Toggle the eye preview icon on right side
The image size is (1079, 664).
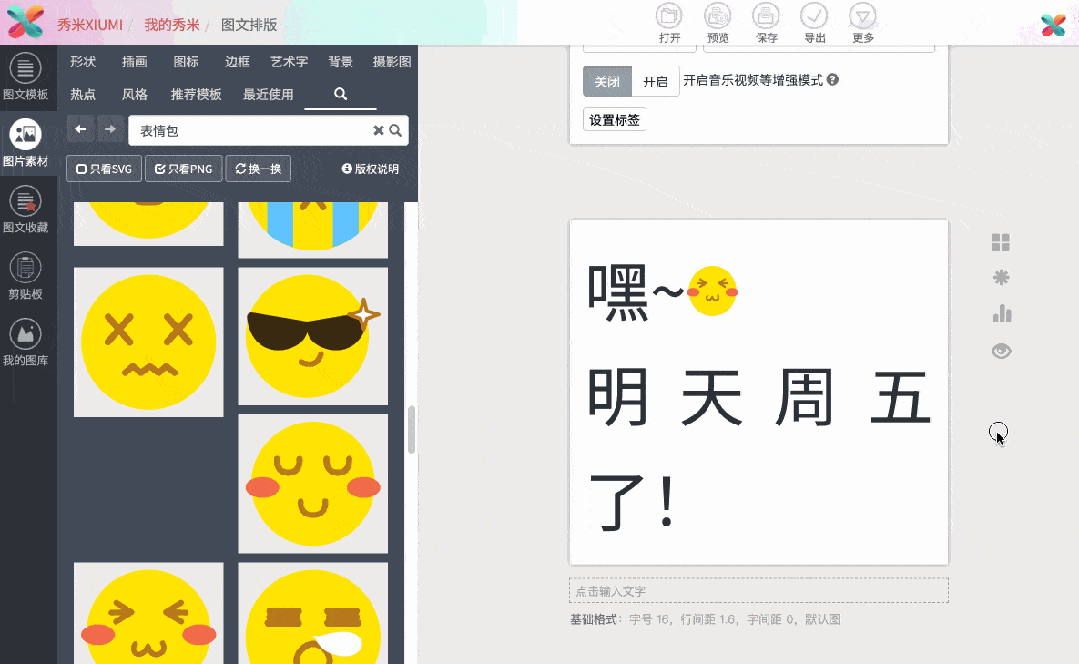tap(1001, 351)
